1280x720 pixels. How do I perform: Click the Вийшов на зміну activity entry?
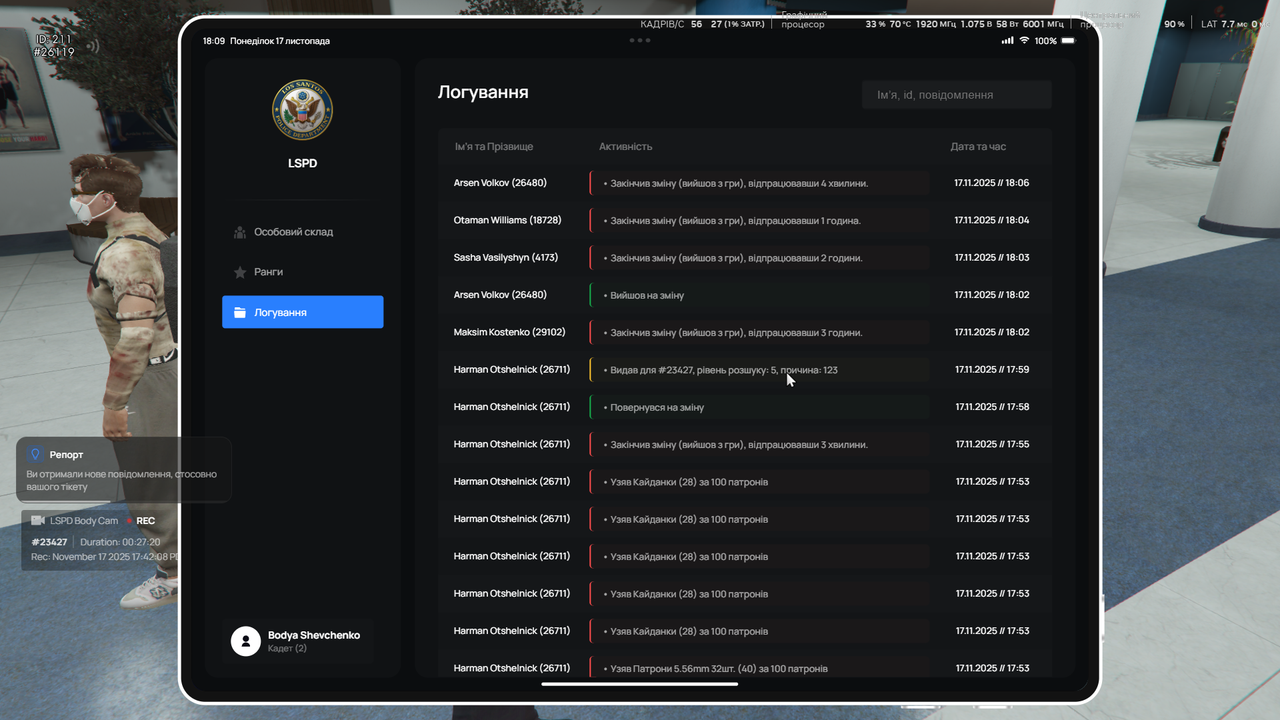pyautogui.click(x=759, y=295)
